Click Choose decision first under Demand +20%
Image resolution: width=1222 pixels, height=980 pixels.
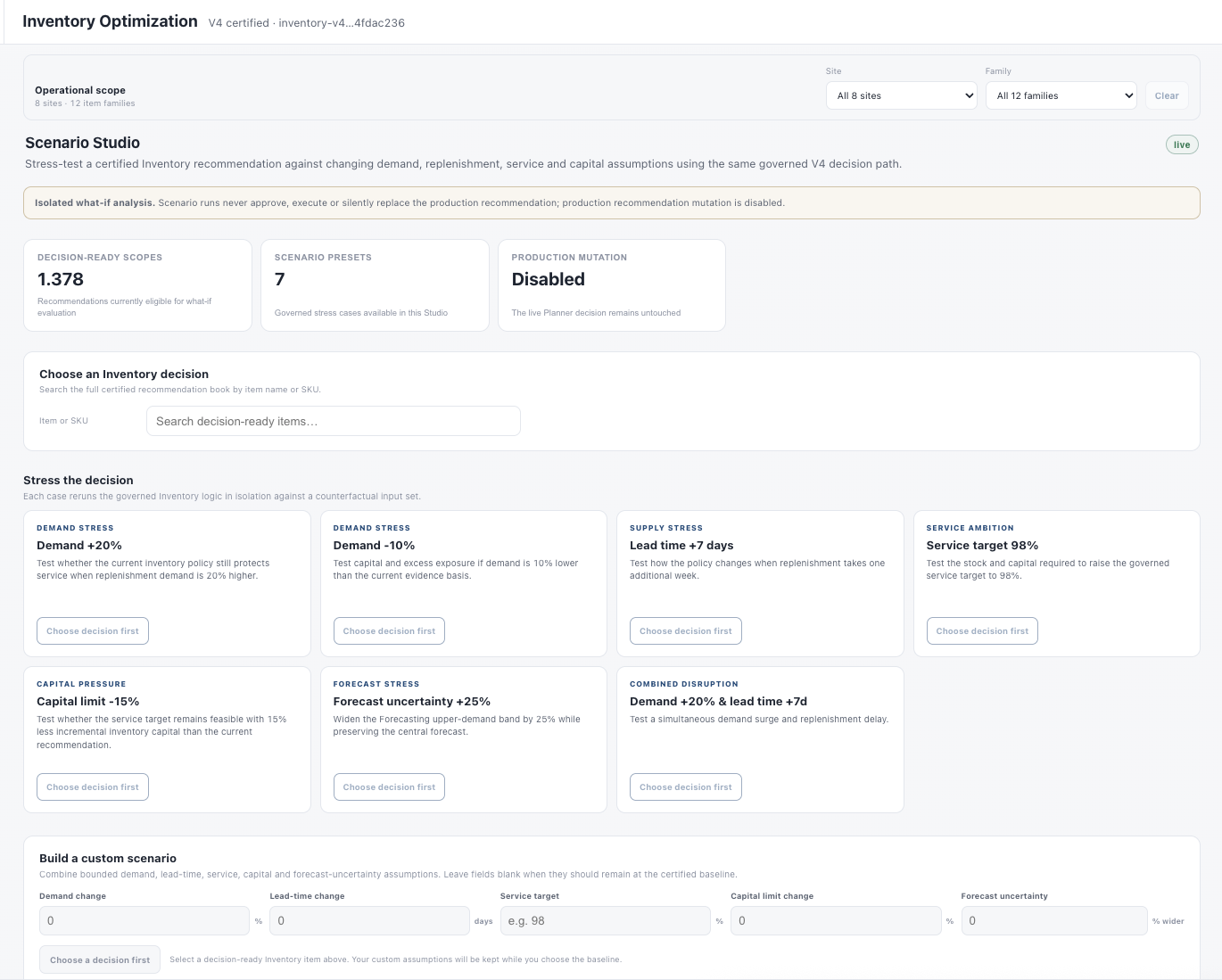click(93, 631)
